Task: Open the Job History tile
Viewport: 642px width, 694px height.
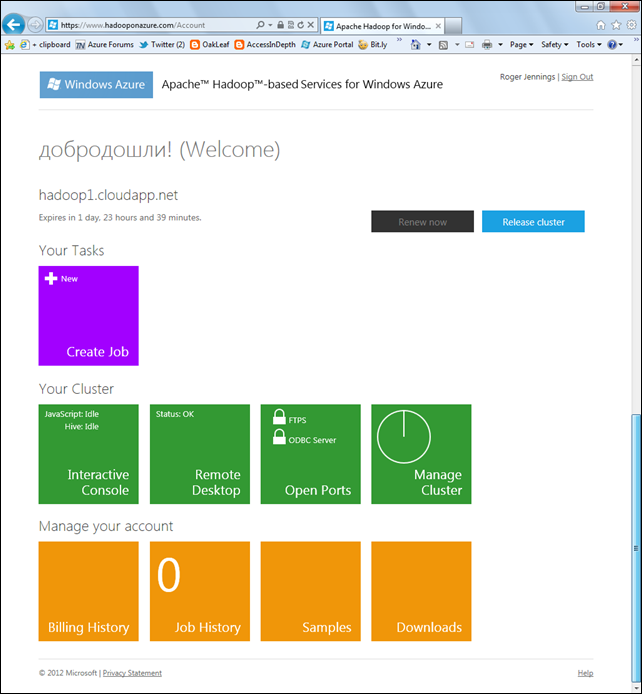Action: pos(200,591)
